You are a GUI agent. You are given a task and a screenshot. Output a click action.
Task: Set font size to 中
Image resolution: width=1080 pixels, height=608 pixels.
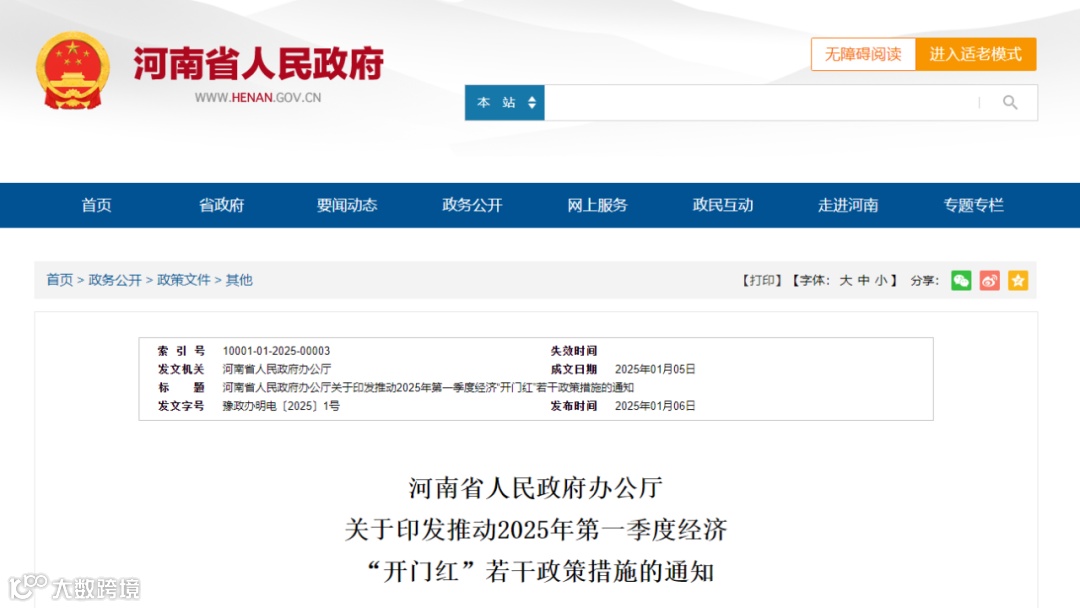(864, 280)
